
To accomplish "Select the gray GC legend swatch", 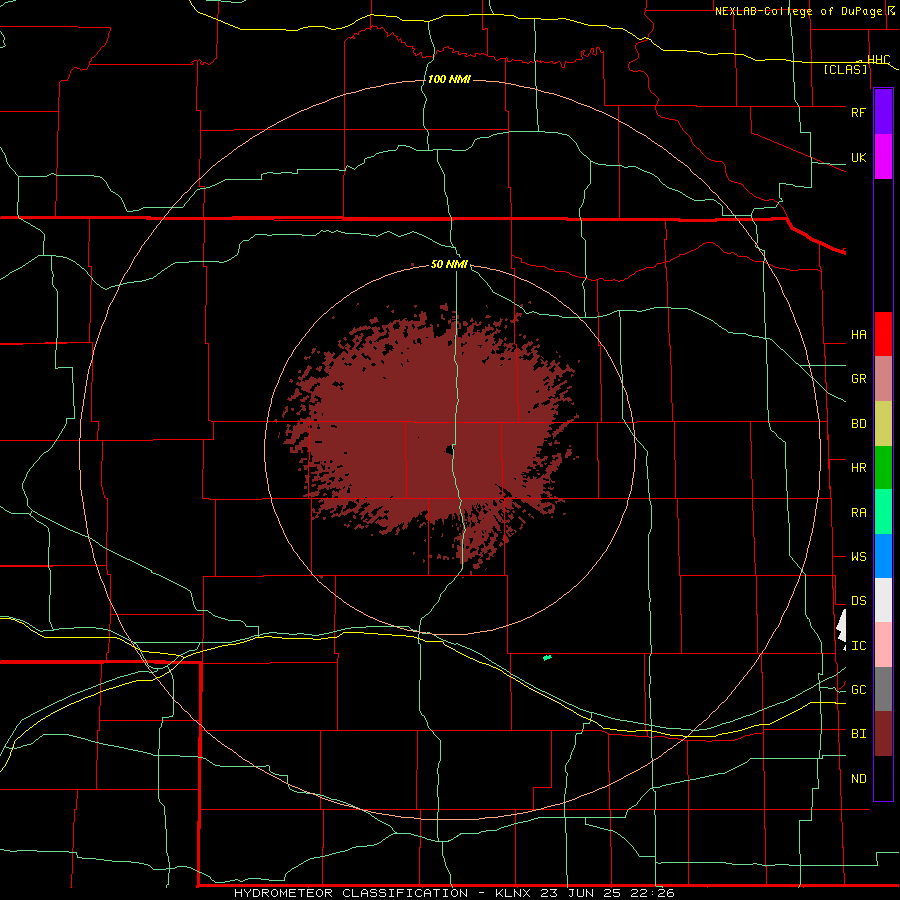I will (883, 689).
